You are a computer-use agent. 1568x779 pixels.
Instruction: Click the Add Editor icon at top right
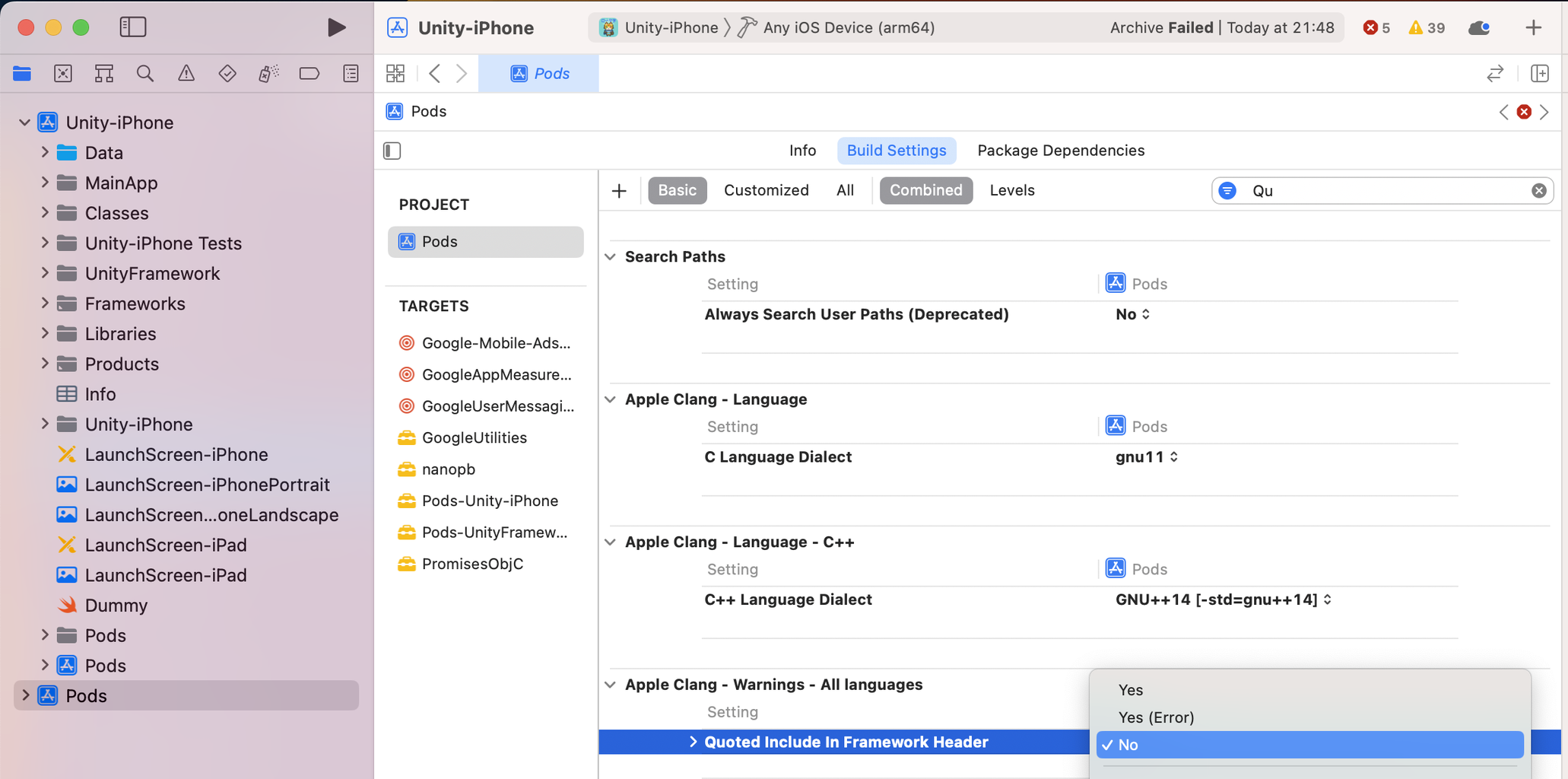(x=1541, y=73)
